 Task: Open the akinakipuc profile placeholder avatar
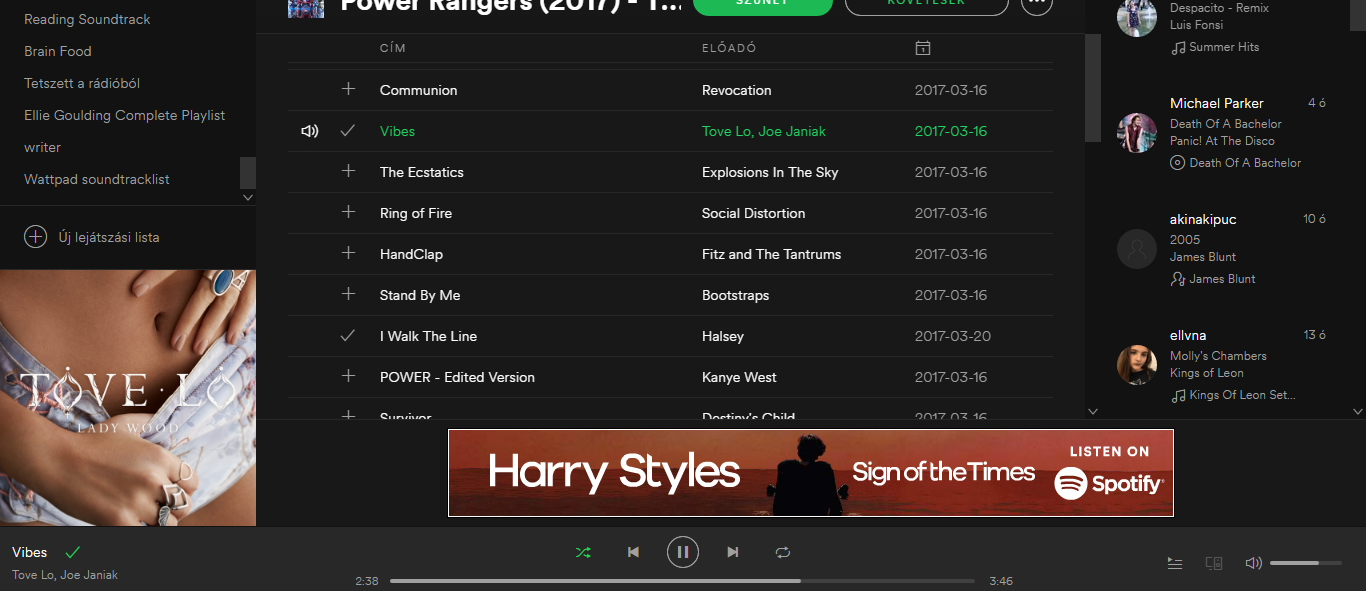click(1137, 249)
